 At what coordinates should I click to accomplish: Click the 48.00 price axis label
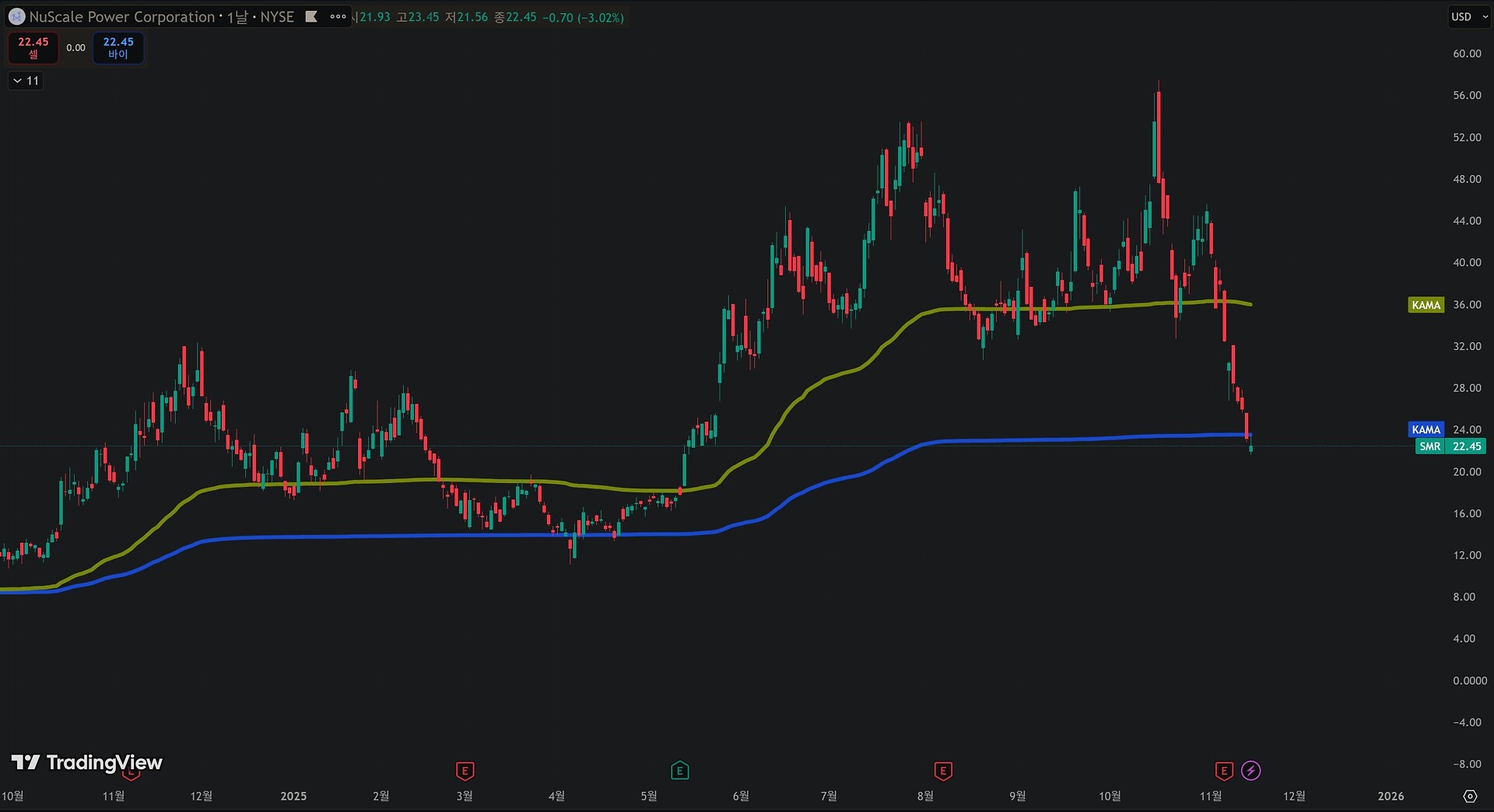pyautogui.click(x=1467, y=179)
